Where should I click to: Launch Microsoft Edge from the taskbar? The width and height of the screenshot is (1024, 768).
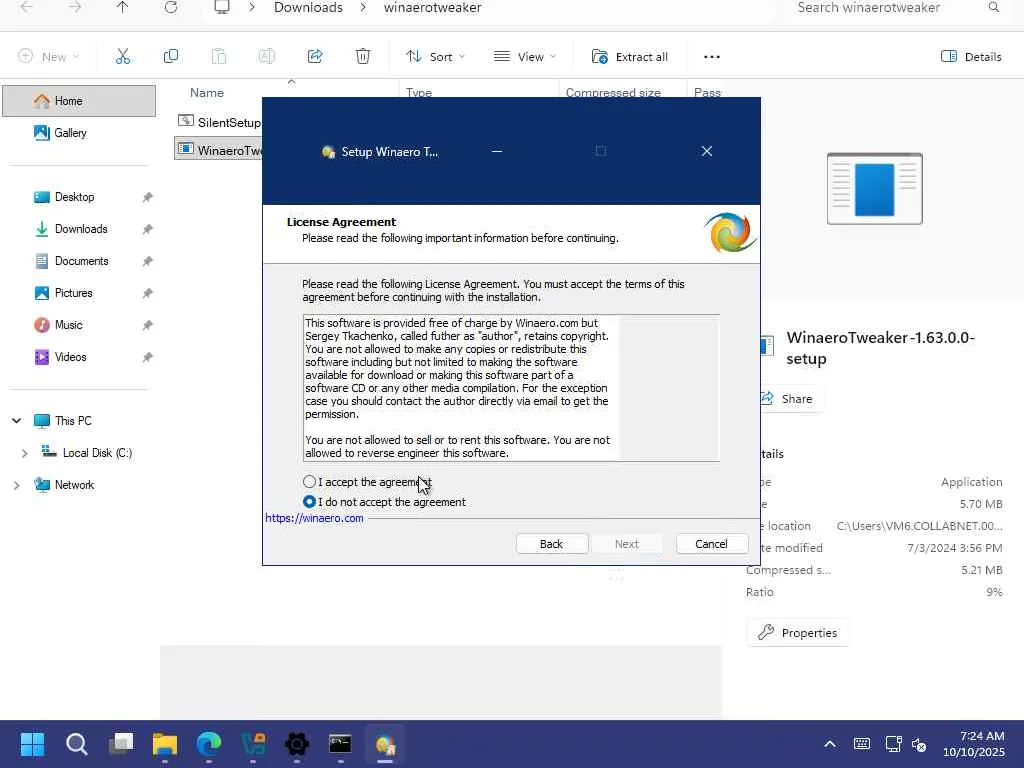(209, 744)
